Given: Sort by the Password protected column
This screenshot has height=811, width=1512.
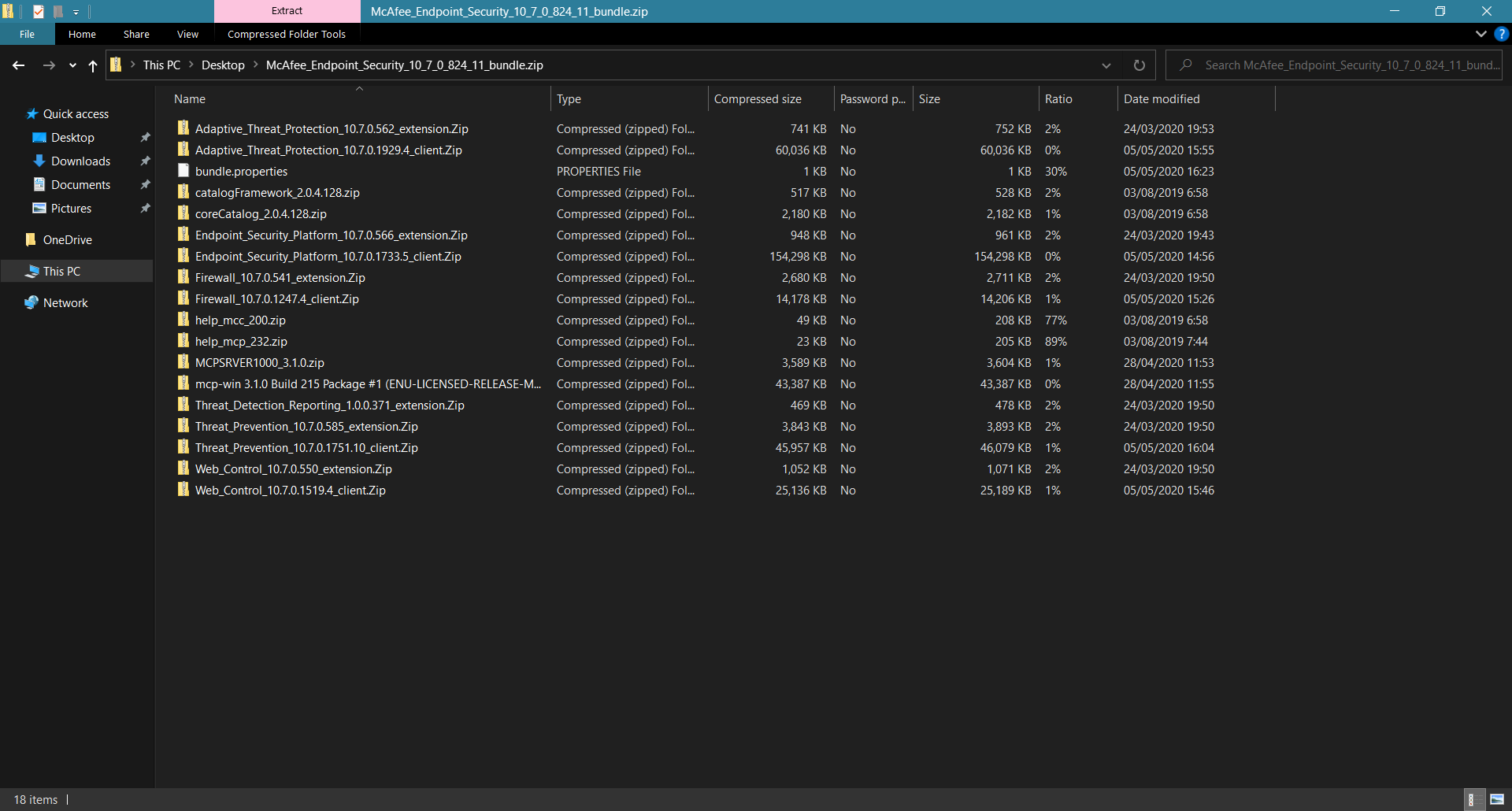Looking at the screenshot, I should (873, 98).
